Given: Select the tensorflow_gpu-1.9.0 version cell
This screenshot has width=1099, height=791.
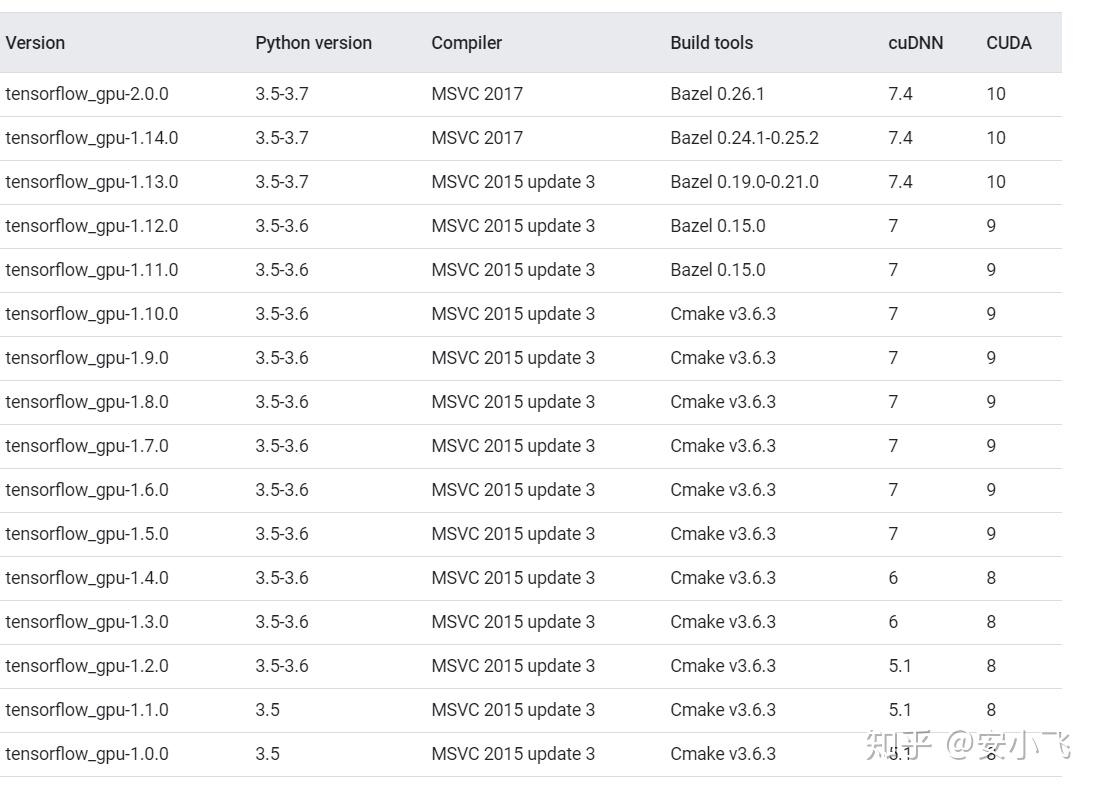Looking at the screenshot, I should [87, 358].
